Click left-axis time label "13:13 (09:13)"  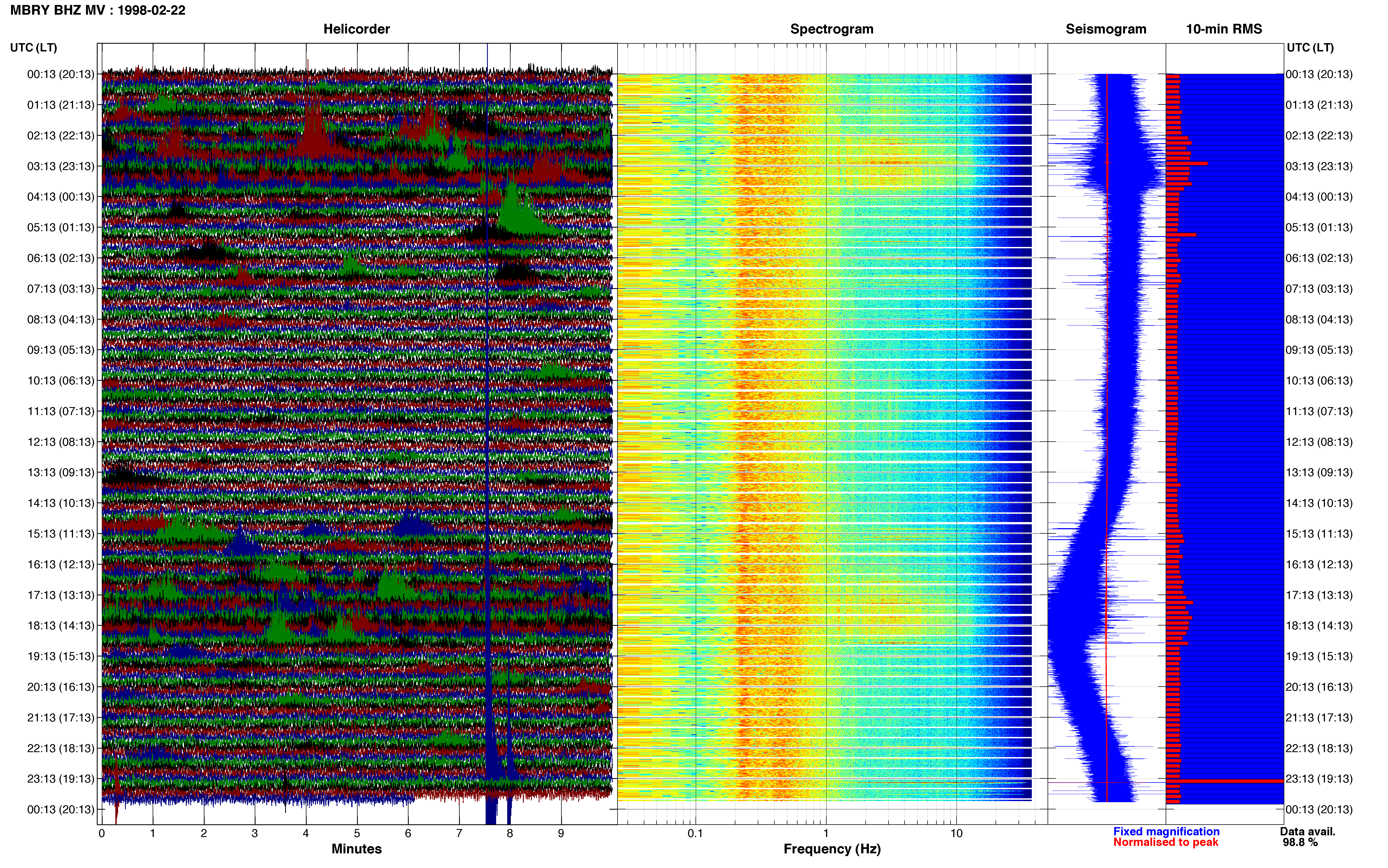point(60,472)
